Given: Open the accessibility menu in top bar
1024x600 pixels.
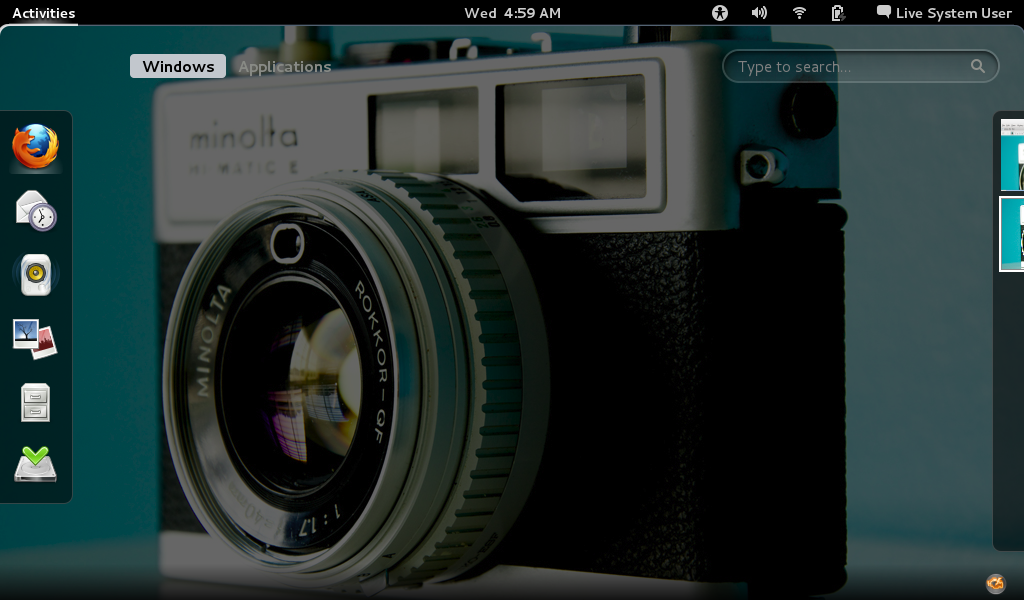Looking at the screenshot, I should [720, 13].
